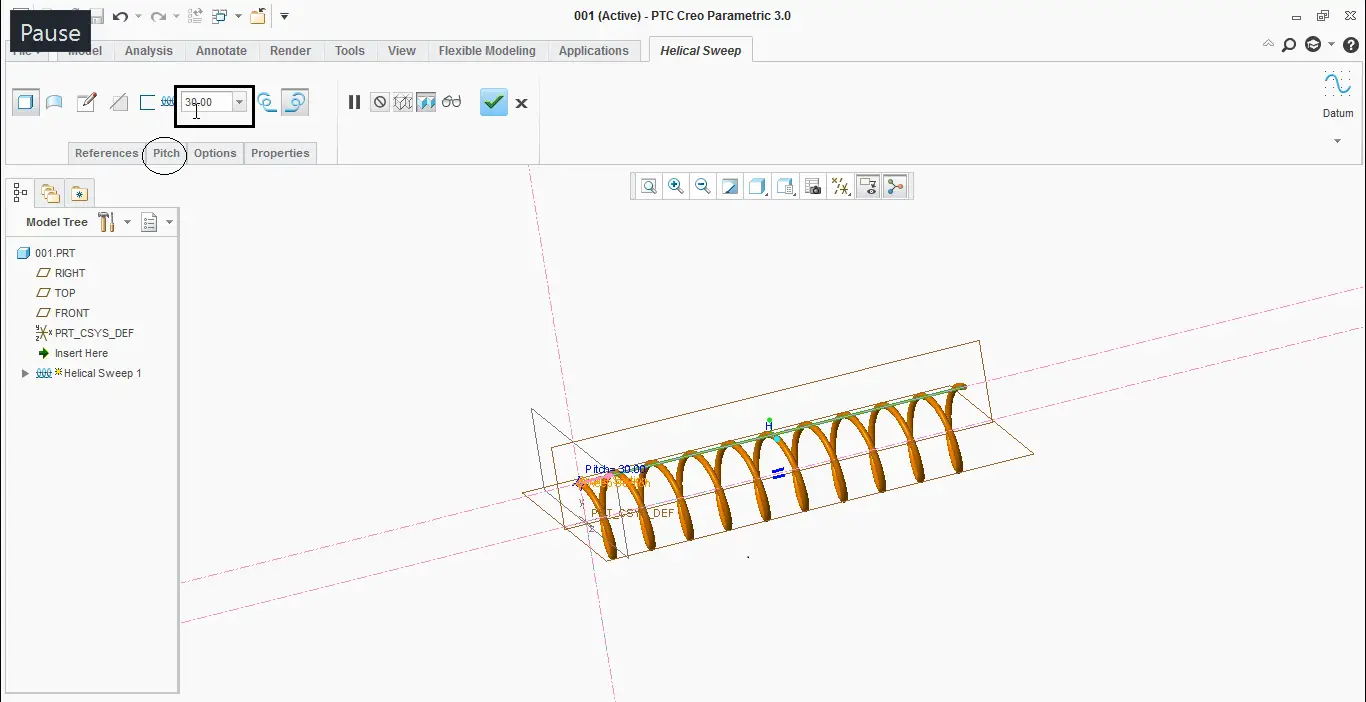Toggle shaded feature preview on
Image resolution: width=1366 pixels, height=702 pixels.
[426, 102]
